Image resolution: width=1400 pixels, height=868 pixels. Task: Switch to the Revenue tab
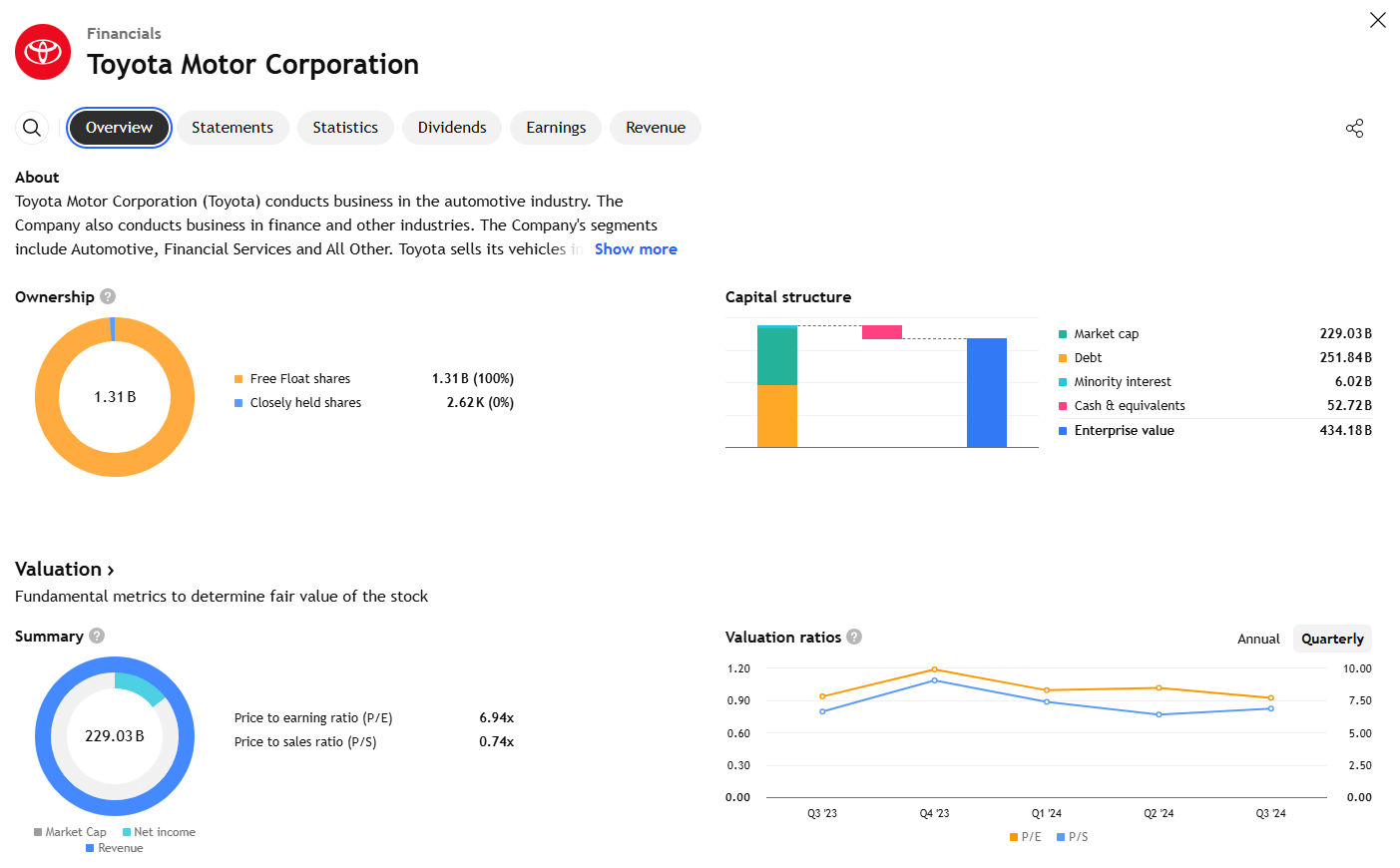click(656, 128)
